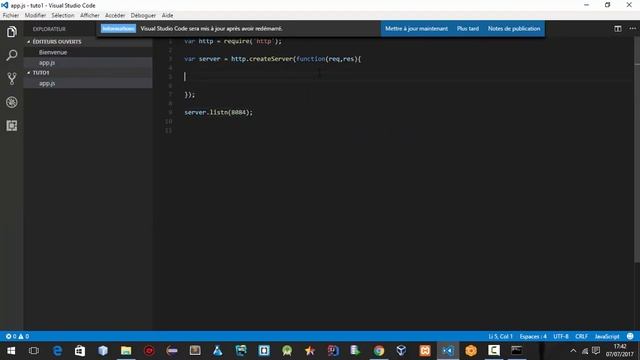Open the command prompt taskbar icon
Screen dimensions: 640x360
click(x=517, y=351)
